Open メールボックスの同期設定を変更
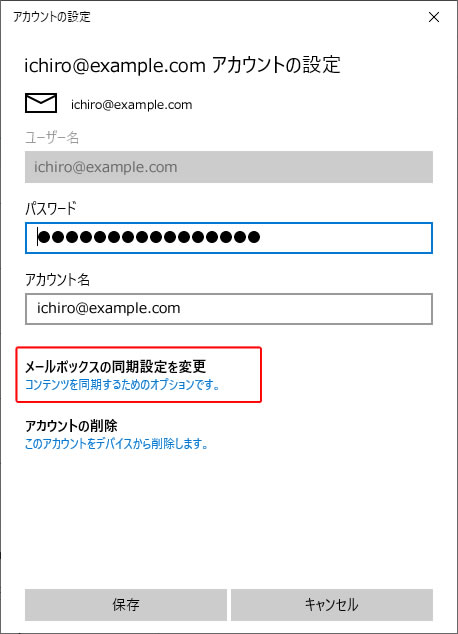Viewport: 458px width, 634px height. tap(116, 367)
